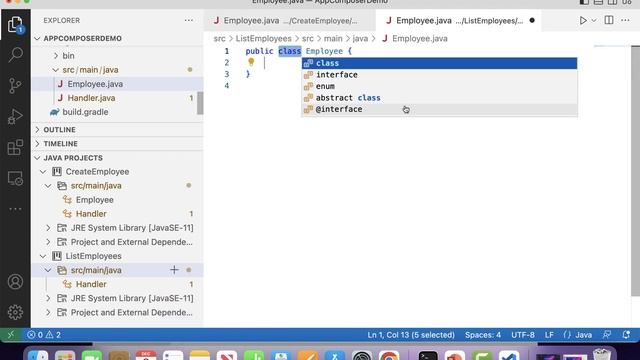Image resolution: width=640 pixels, height=360 pixels.
Task: Open Finder from the dock
Action: tap(38, 356)
